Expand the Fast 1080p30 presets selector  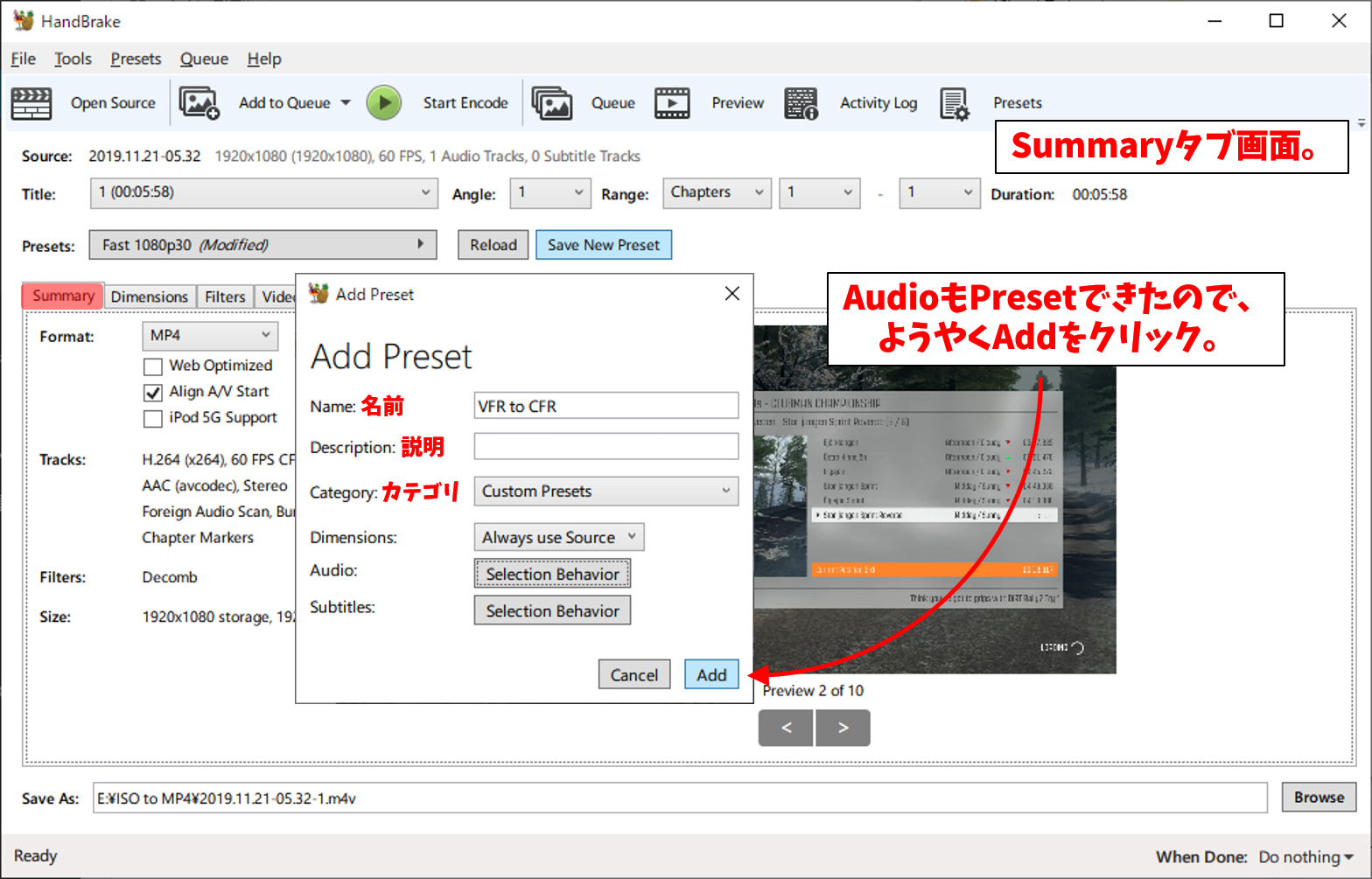(262, 245)
